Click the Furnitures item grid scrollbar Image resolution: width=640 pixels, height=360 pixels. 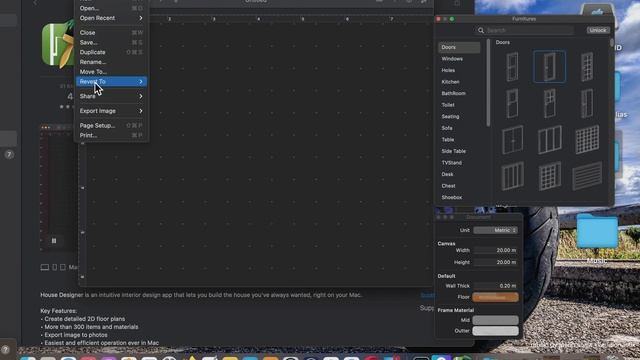(x=611, y=42)
